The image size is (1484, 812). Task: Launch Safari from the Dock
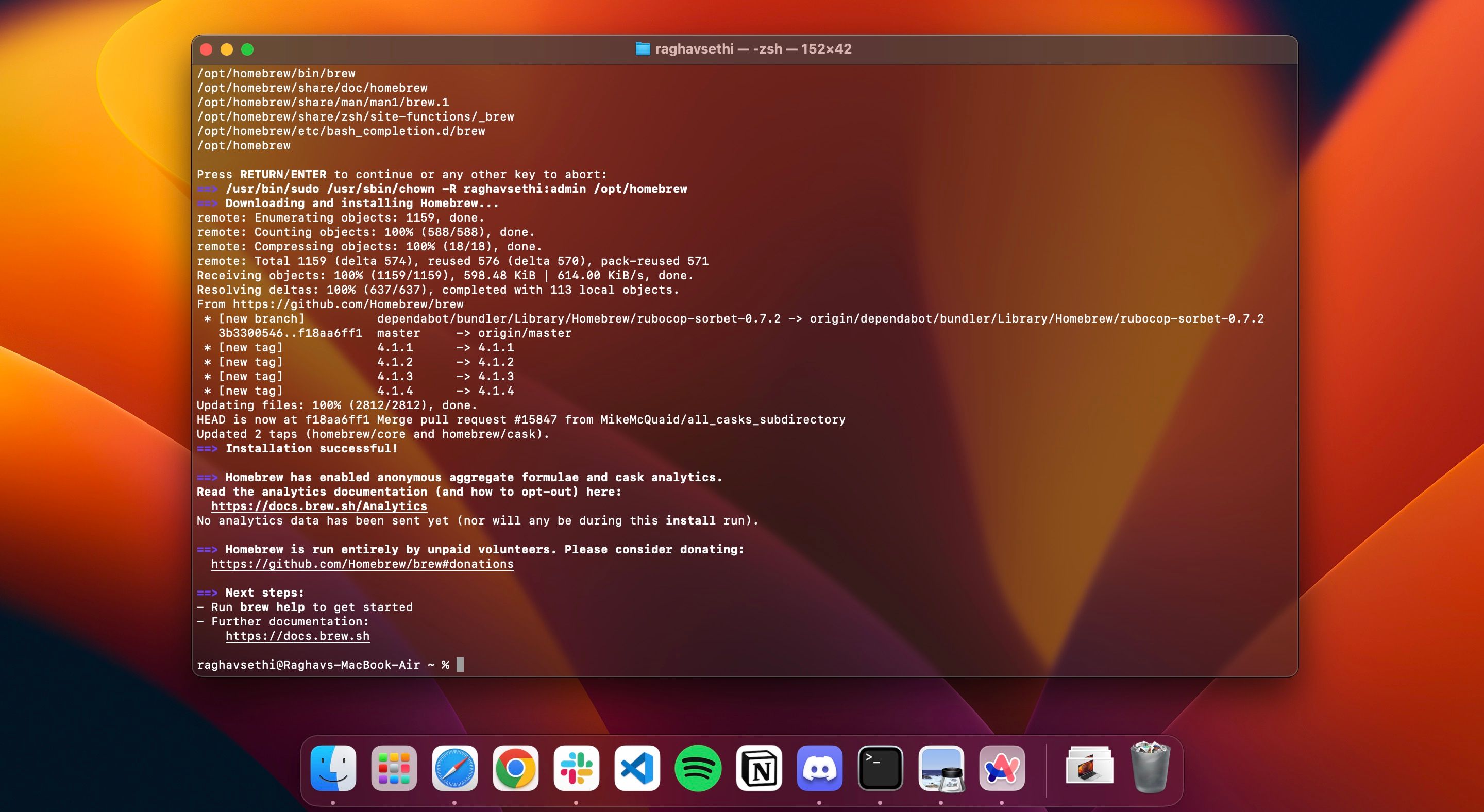coord(454,768)
